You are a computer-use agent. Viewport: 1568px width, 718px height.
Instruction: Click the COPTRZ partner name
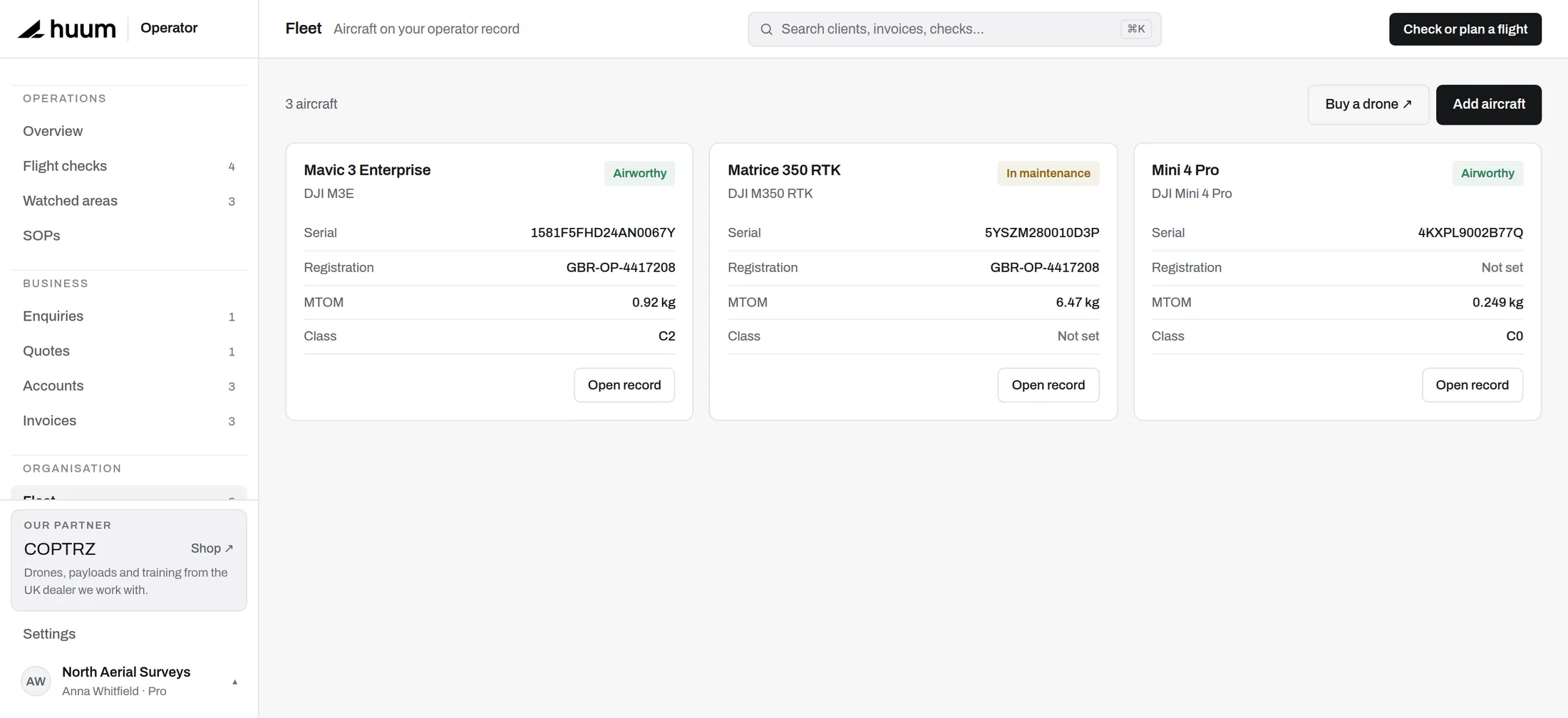click(60, 549)
